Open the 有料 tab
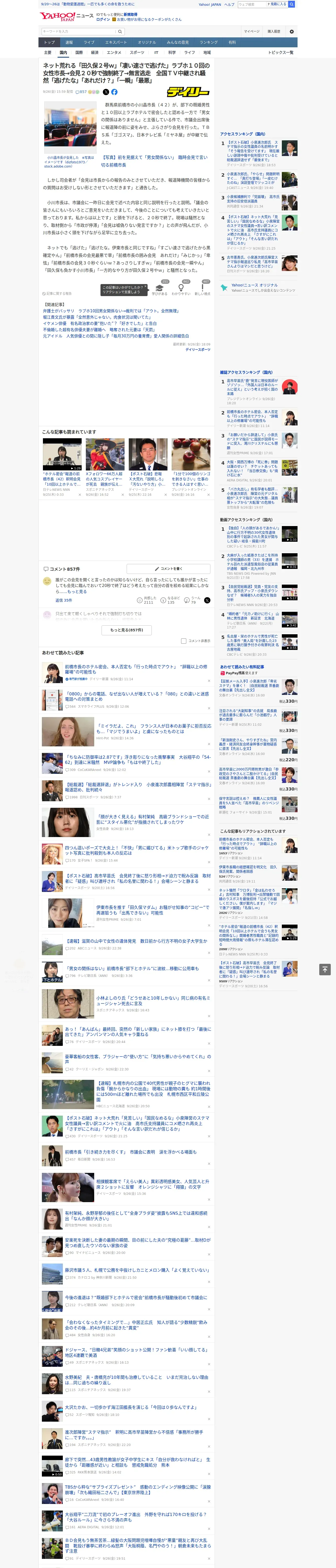The height and width of the screenshot is (1568, 336). tap(232, 43)
